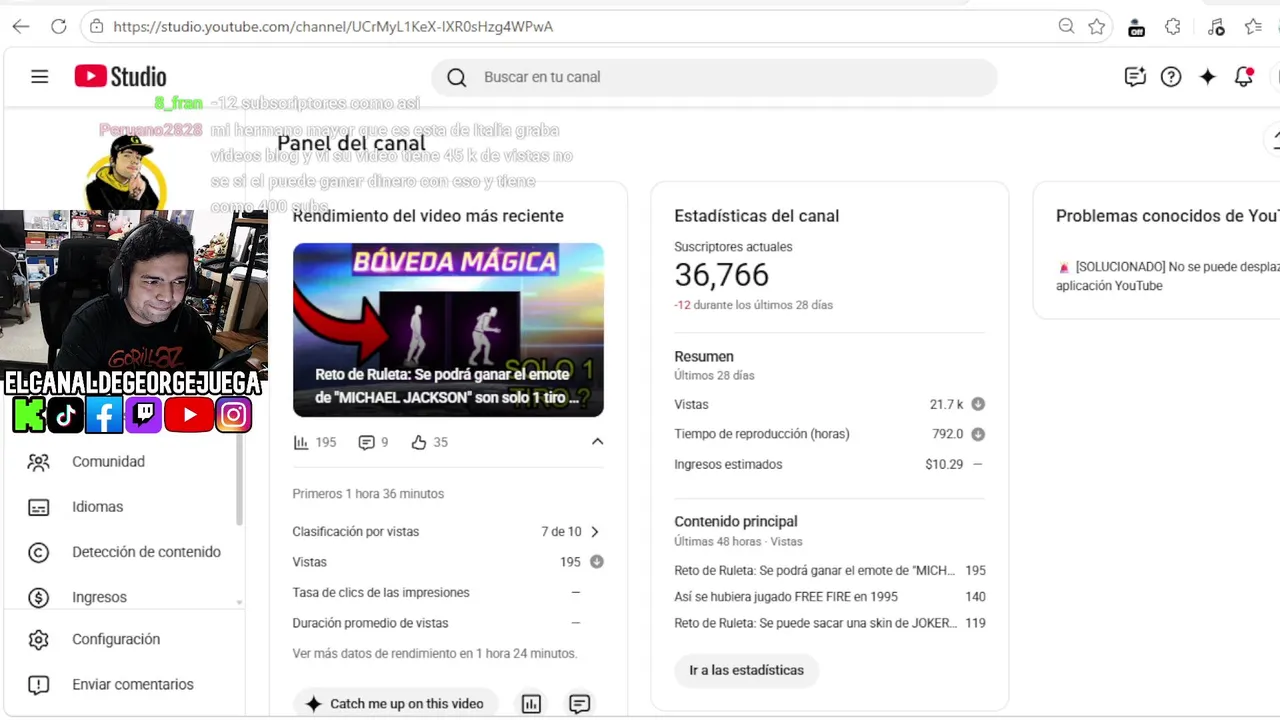The image size is (1280, 720).
Task: Open the notifications bell
Action: click(x=1244, y=77)
